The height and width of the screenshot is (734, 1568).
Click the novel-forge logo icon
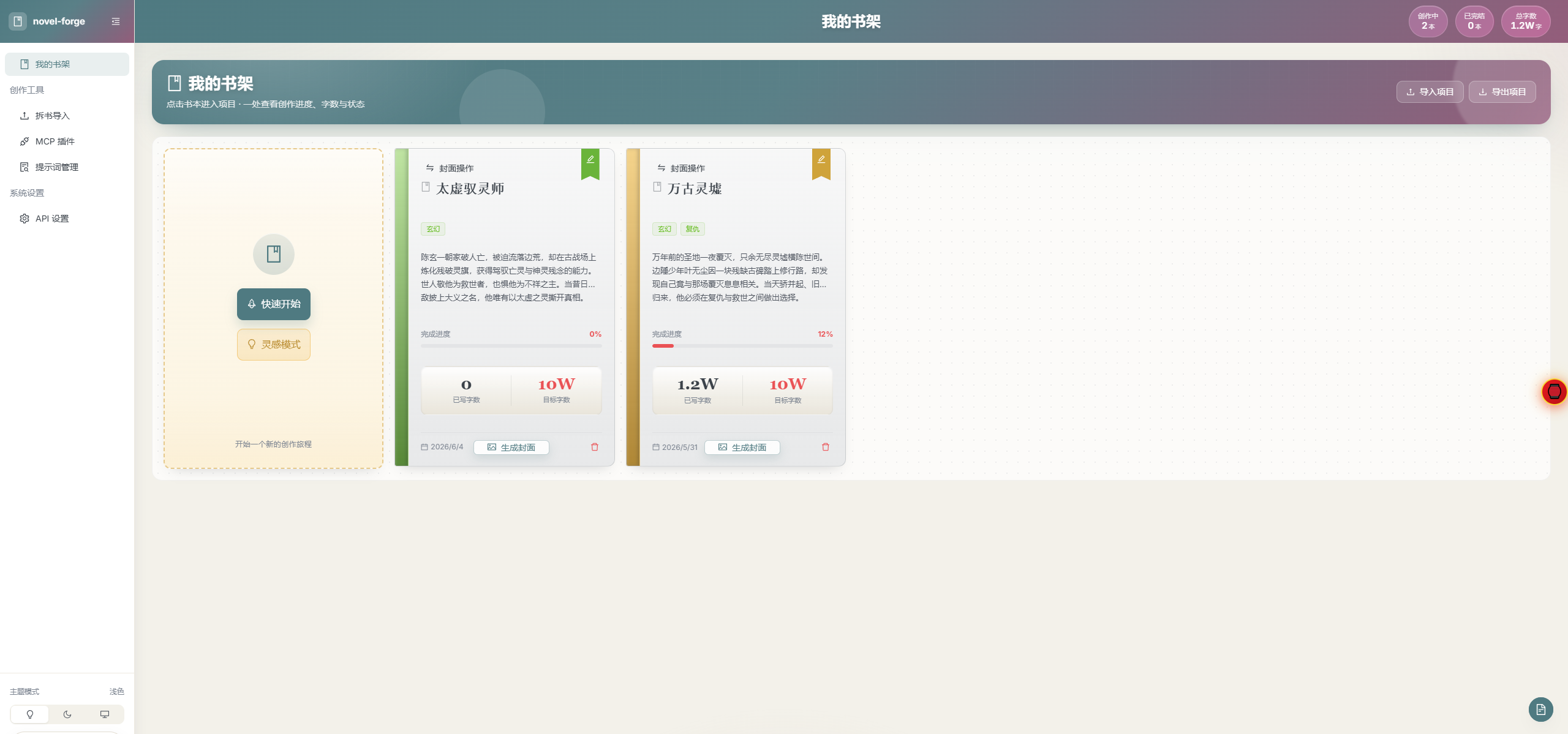[x=18, y=21]
